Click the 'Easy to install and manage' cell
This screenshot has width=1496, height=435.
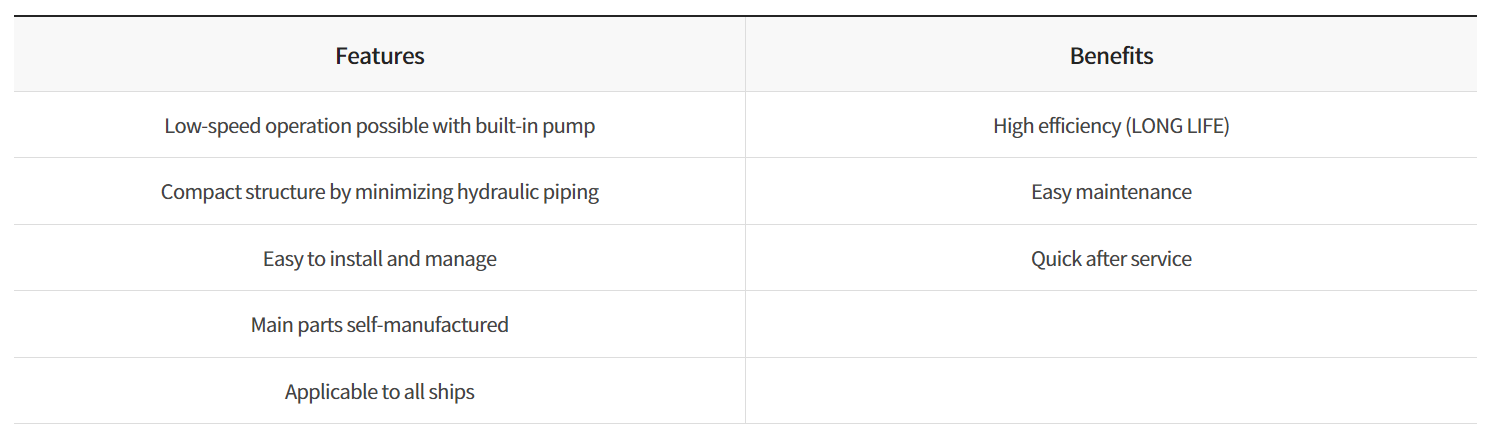[x=380, y=258]
